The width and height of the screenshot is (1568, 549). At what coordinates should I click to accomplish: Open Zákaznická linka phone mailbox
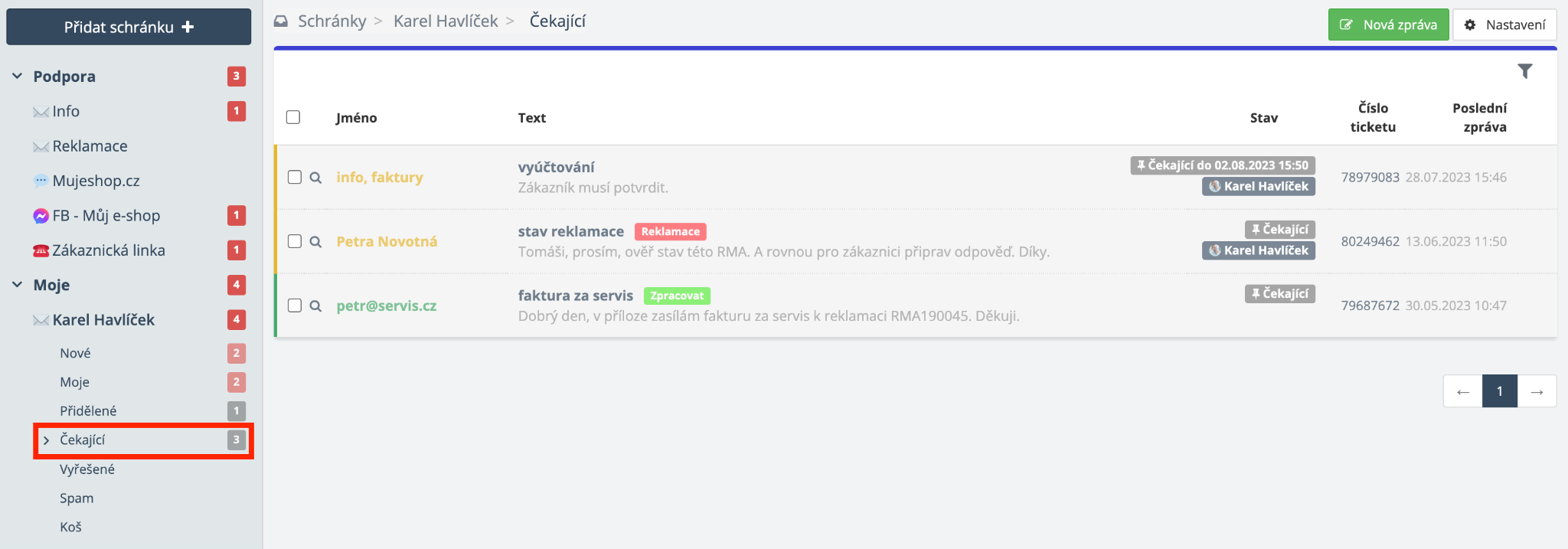pos(108,250)
